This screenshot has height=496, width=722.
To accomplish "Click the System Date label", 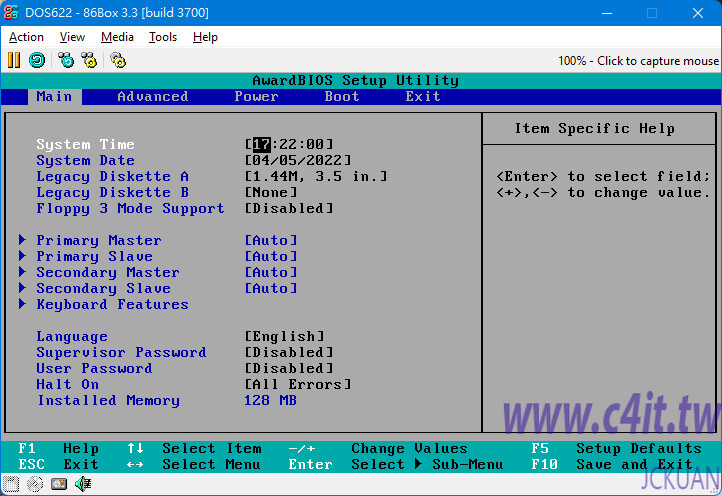I will [86, 160].
